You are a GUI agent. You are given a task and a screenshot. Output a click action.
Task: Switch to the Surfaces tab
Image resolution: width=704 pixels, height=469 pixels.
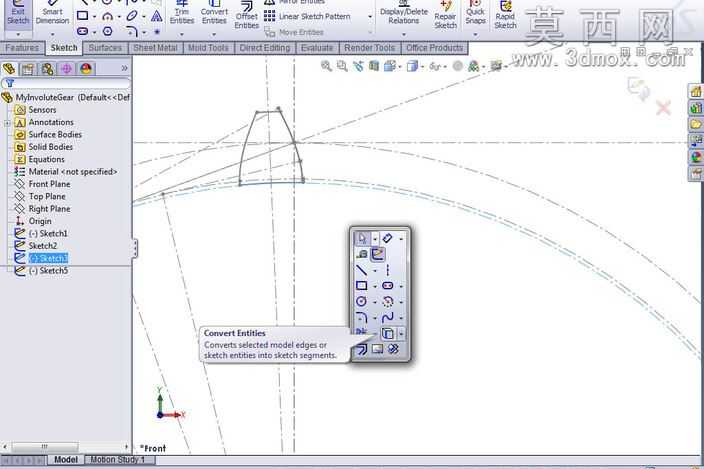click(x=105, y=48)
